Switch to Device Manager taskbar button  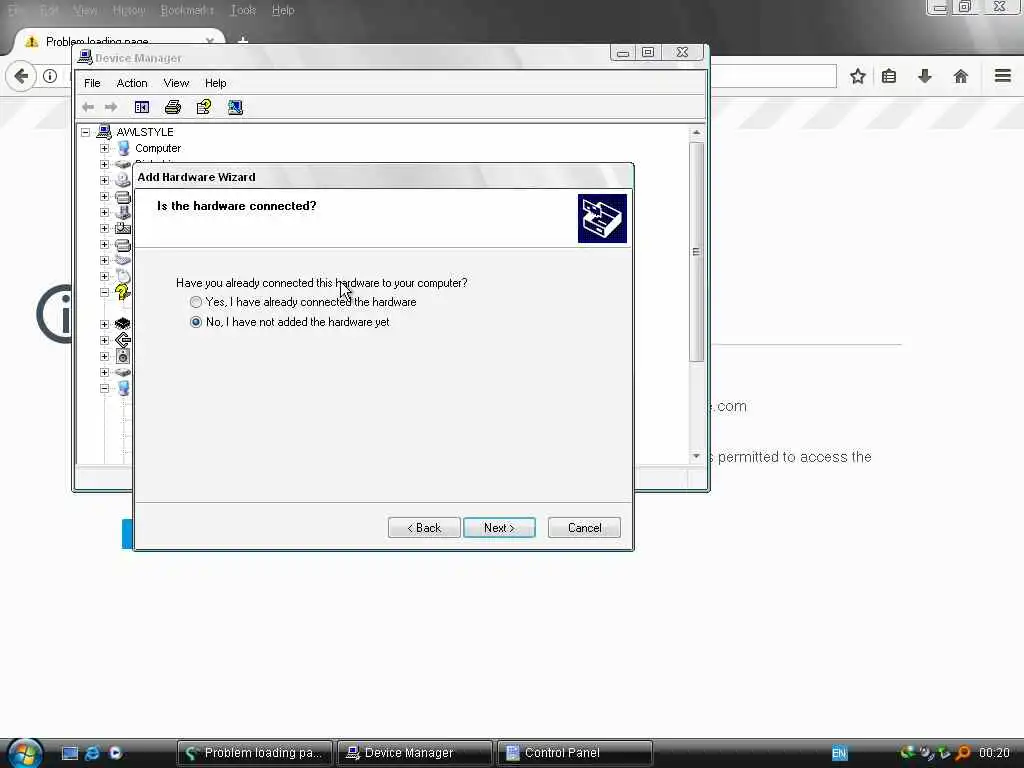tap(414, 753)
